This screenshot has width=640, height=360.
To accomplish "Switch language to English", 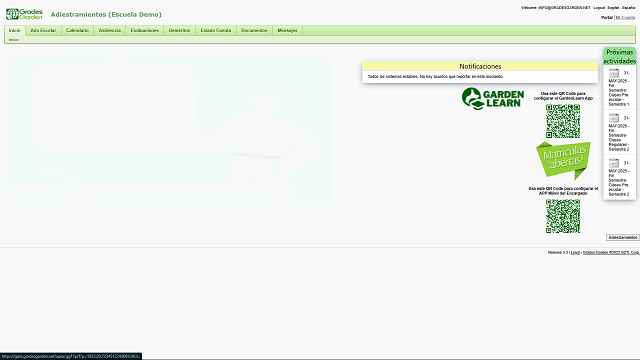I will 613,8.
